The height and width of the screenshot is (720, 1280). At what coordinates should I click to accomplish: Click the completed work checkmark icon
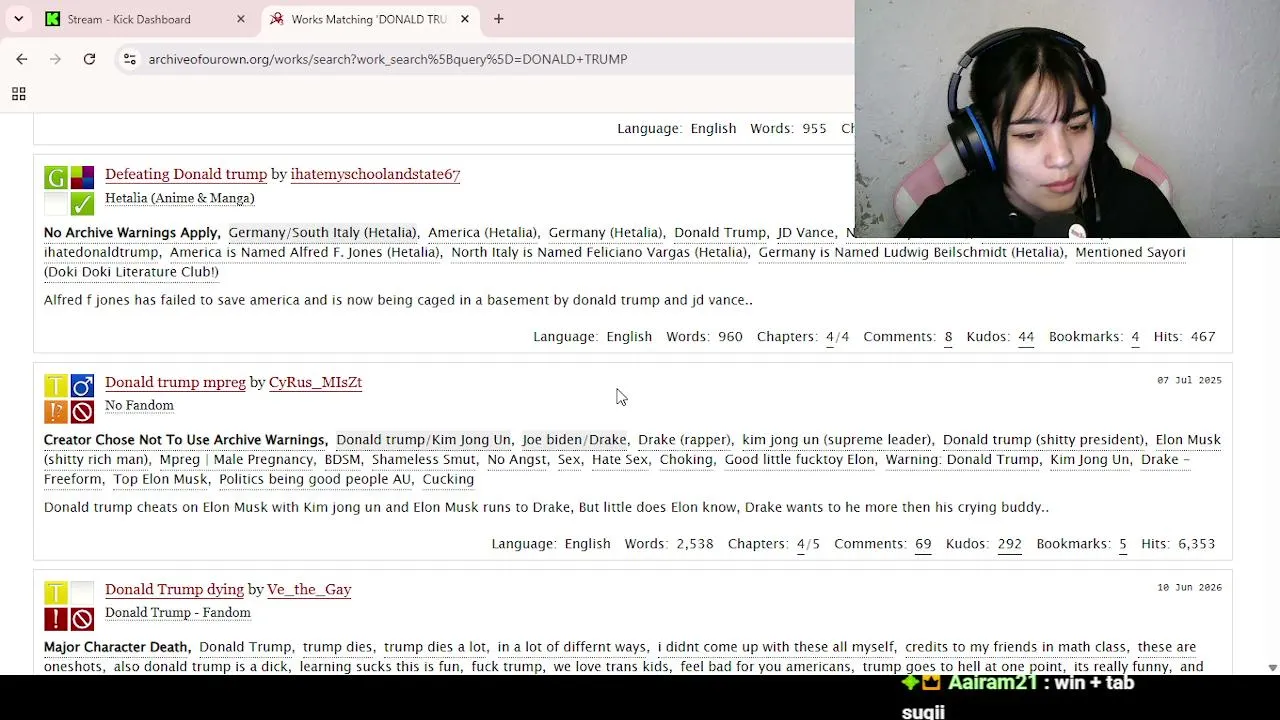point(82,204)
